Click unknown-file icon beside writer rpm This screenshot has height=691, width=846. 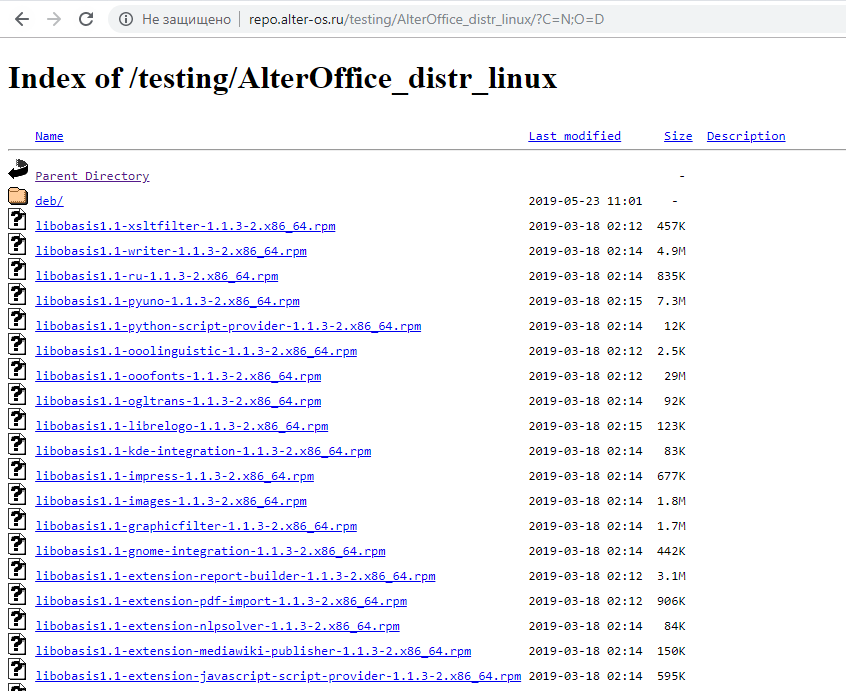[x=17, y=244]
